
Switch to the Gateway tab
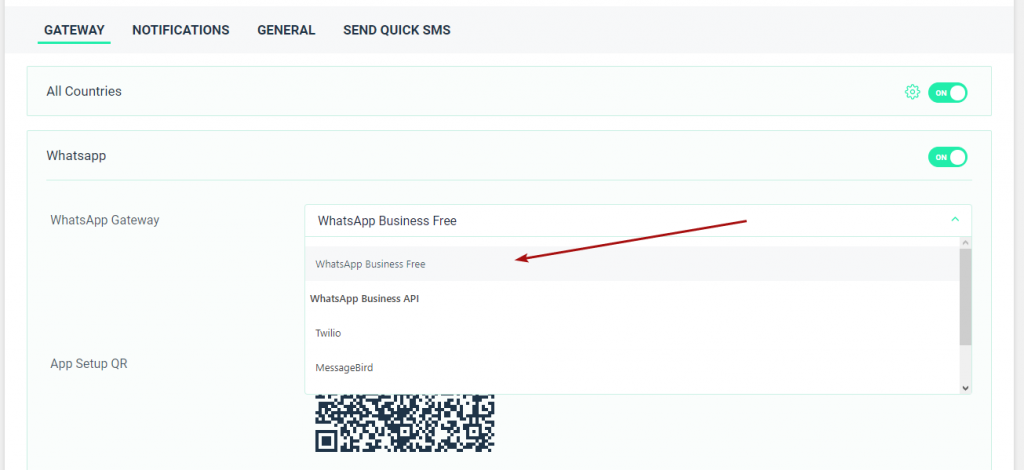(74, 30)
